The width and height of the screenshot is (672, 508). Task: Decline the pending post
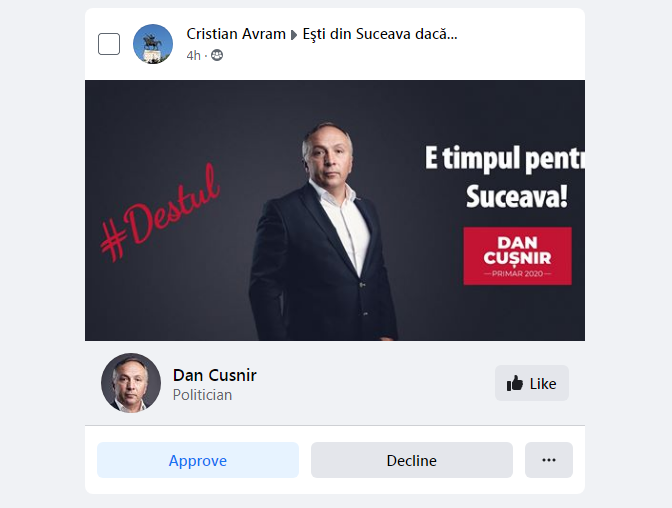[x=412, y=460]
